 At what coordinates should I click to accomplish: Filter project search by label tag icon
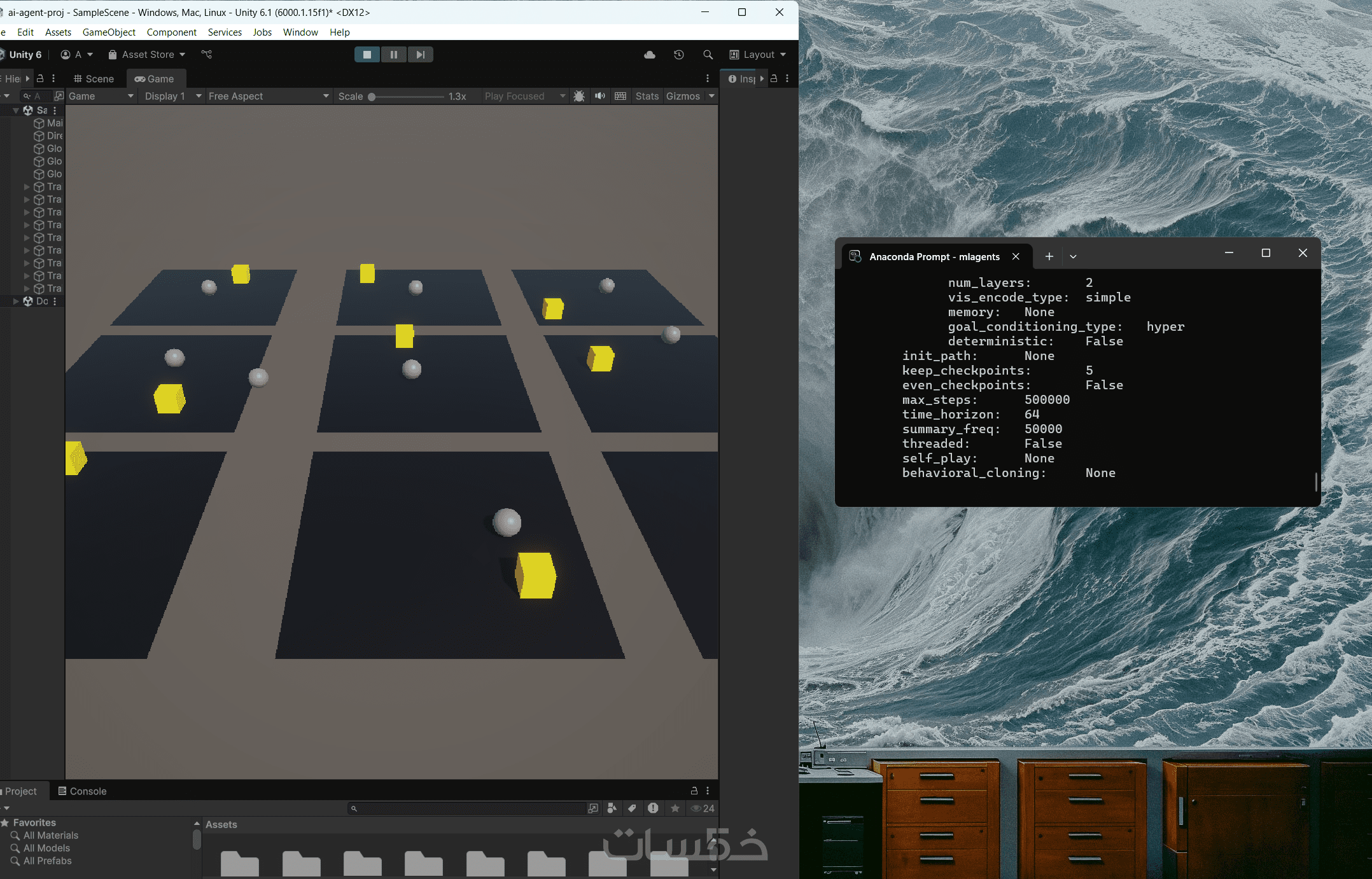[x=632, y=808]
